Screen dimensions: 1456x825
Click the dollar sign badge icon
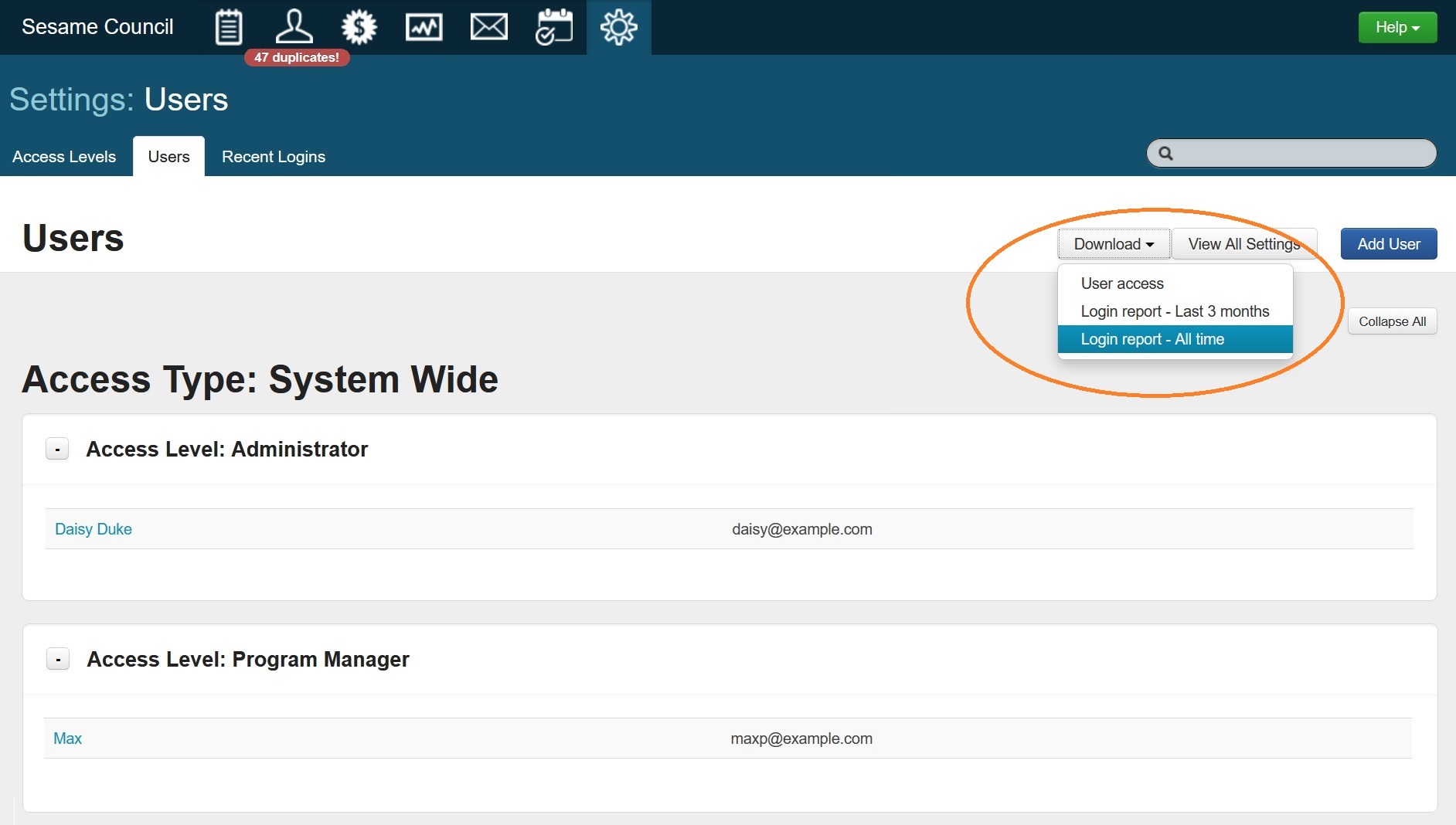pyautogui.click(x=359, y=28)
